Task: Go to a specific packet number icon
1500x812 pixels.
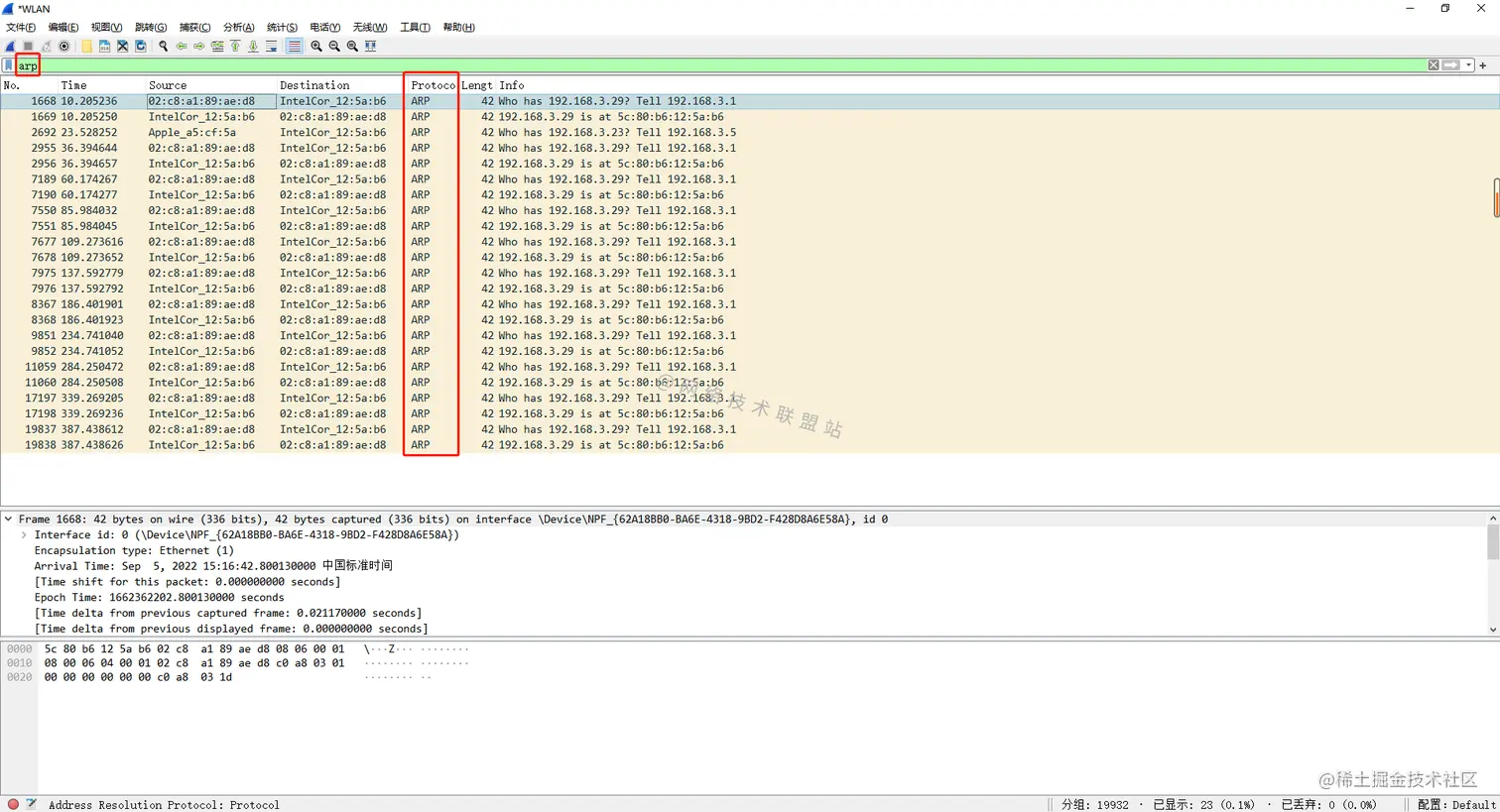Action: [x=217, y=46]
